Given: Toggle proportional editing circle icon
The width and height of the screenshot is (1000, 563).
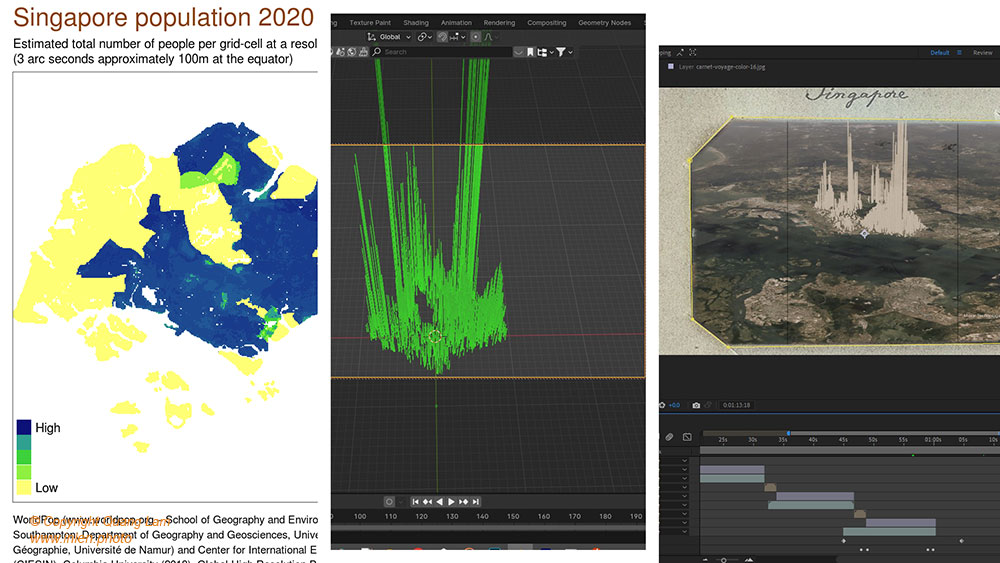Looking at the screenshot, I should 475,37.
